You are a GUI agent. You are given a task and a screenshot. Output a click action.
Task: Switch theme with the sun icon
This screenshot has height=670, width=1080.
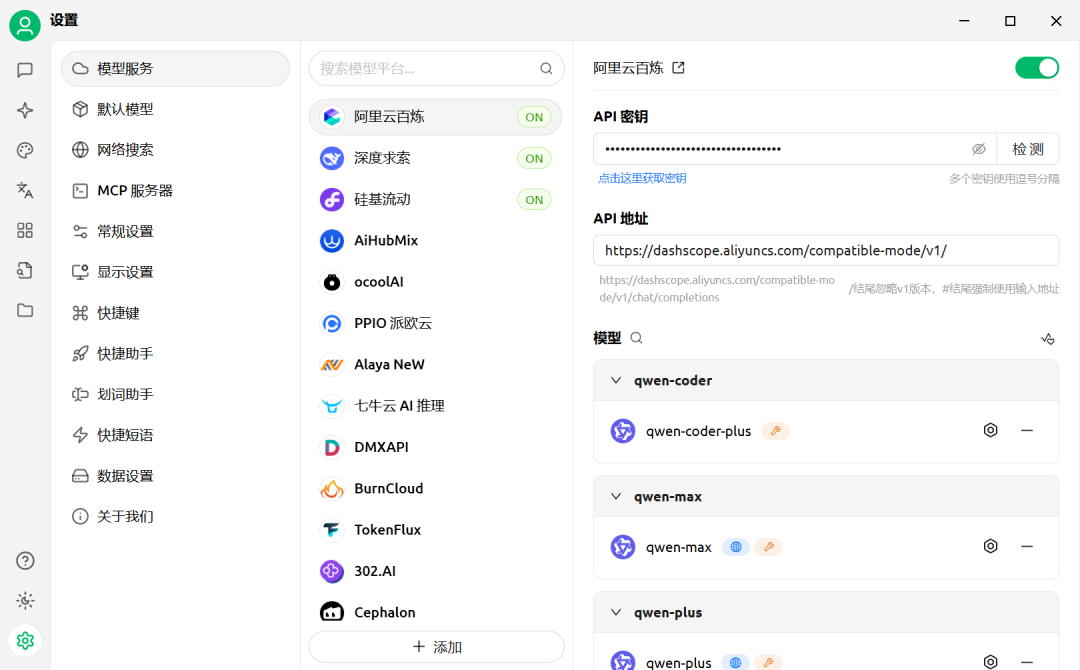point(25,600)
